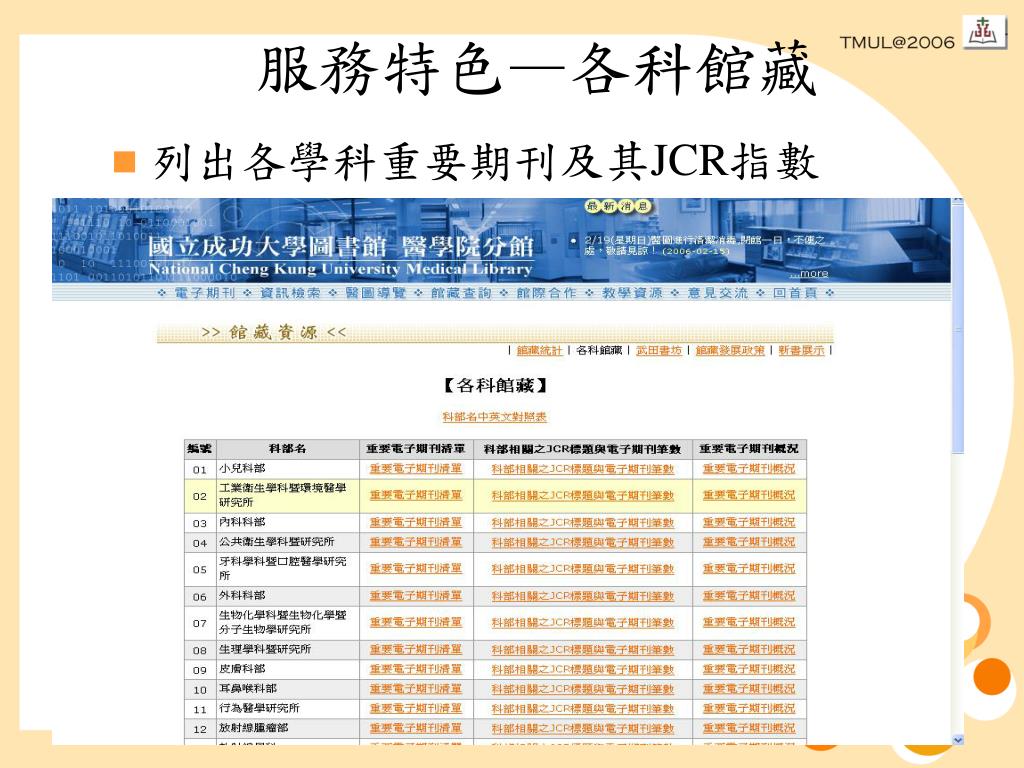Open 重要電子期刊清單 for 行為醫學研究所
The image size is (1024, 768).
click(x=415, y=709)
